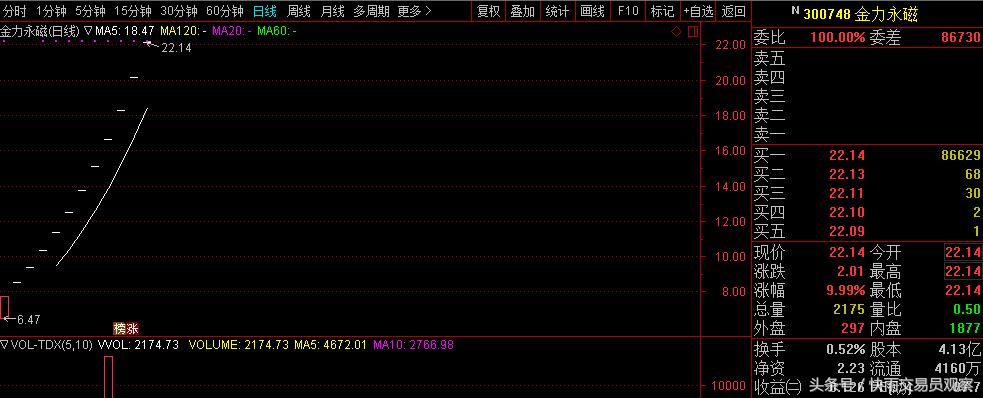Screen dimensions: 983x398
Task: Click the 22.14 high price marker
Action: (x=176, y=48)
